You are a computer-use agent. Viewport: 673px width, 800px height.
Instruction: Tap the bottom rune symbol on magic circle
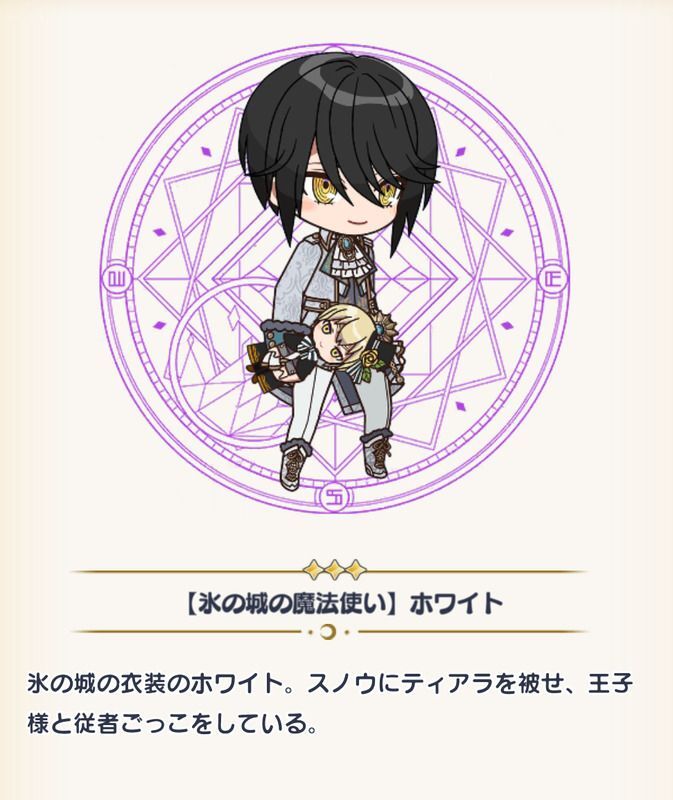coord(335,497)
